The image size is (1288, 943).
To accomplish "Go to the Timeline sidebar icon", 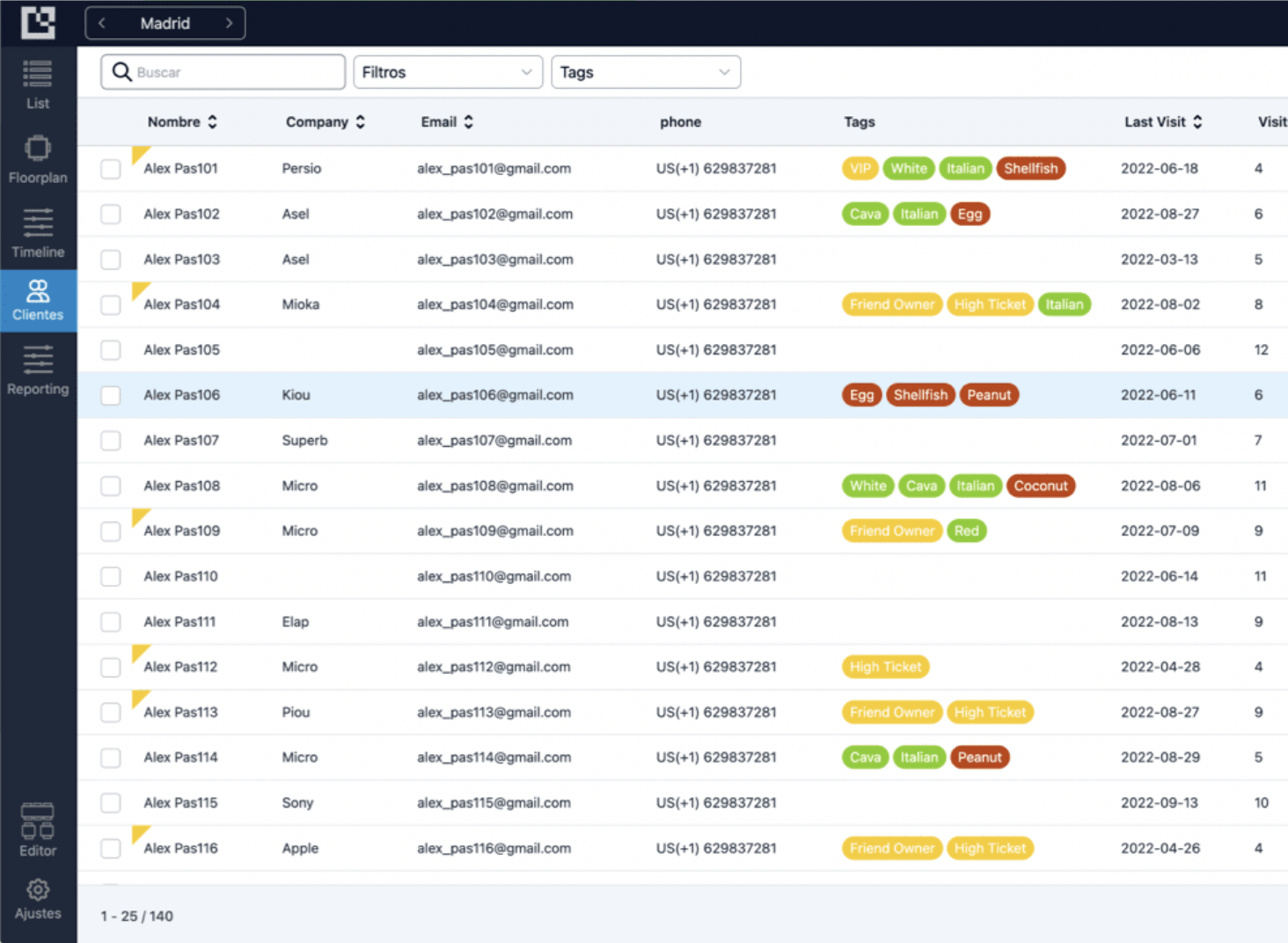I will [x=37, y=223].
